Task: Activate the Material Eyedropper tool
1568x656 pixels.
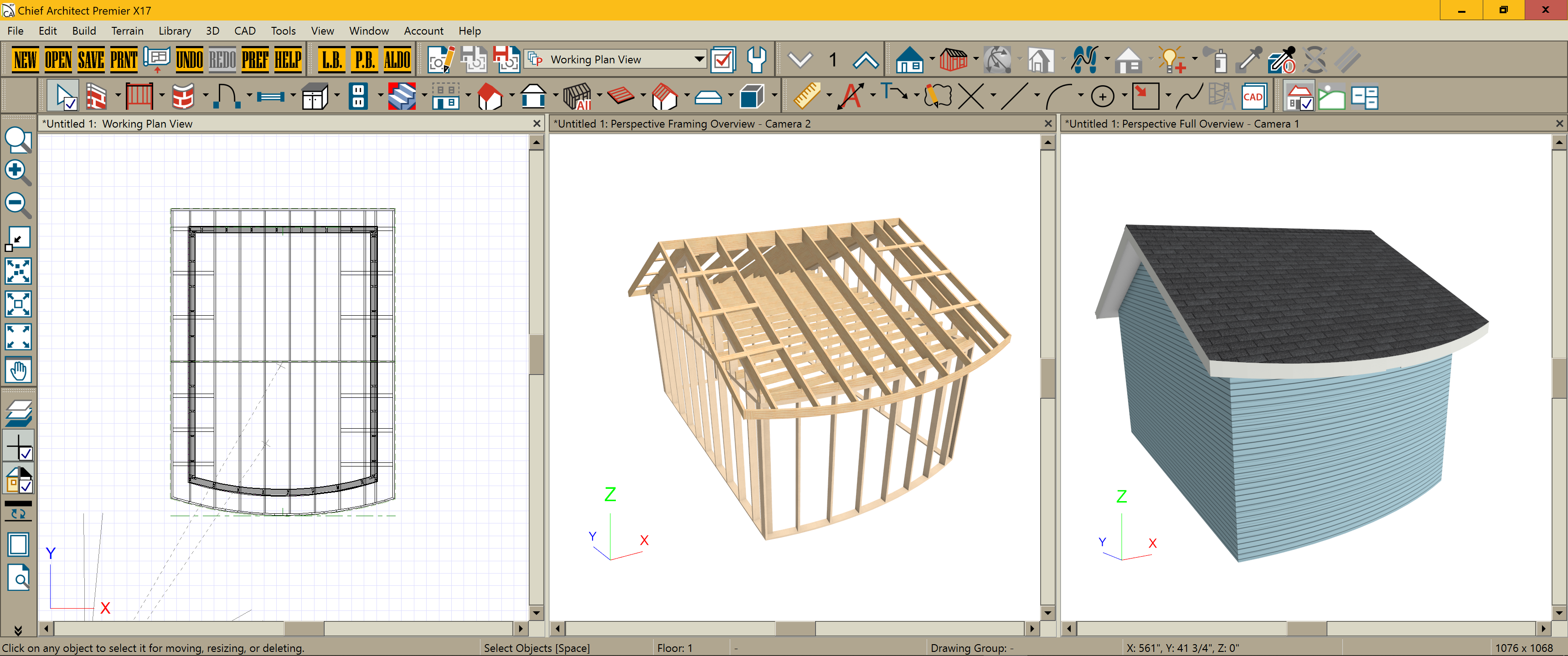Action: coord(1249,60)
